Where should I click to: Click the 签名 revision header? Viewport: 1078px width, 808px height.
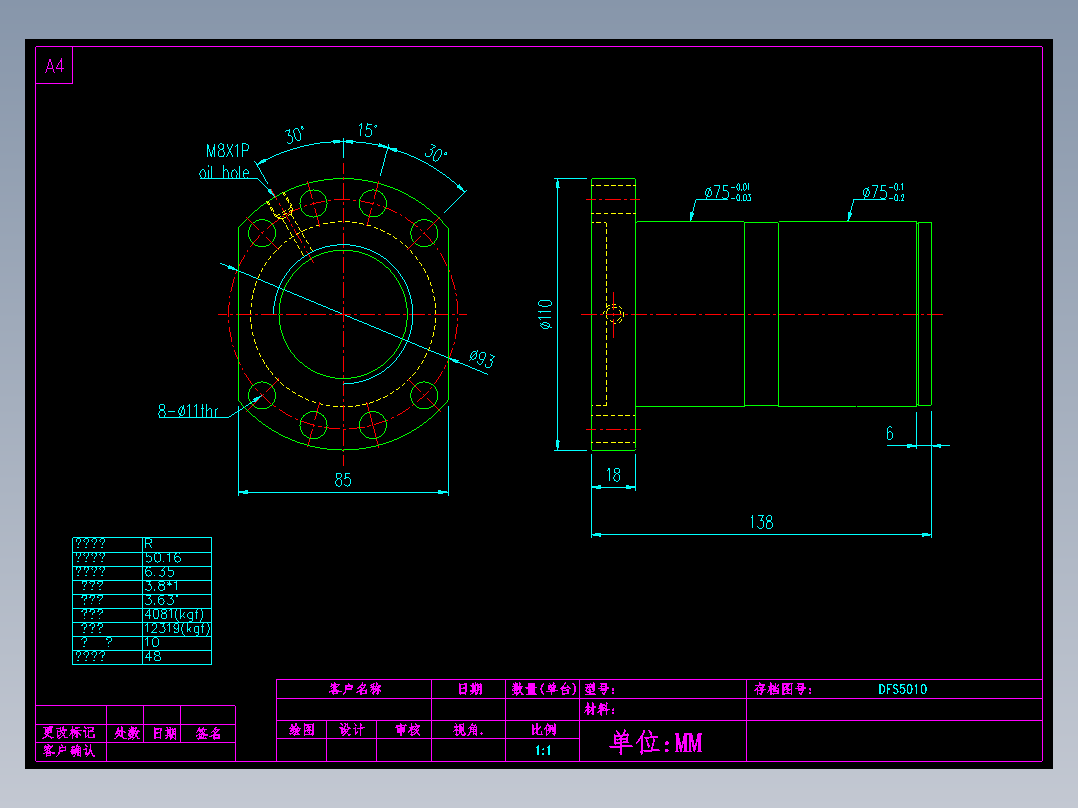(208, 733)
